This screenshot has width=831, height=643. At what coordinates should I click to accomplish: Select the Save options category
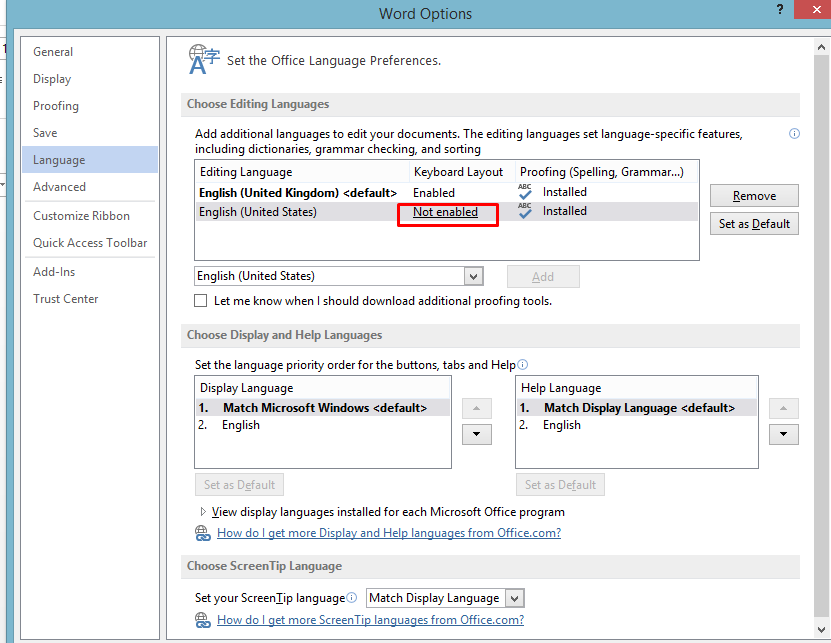(90, 133)
